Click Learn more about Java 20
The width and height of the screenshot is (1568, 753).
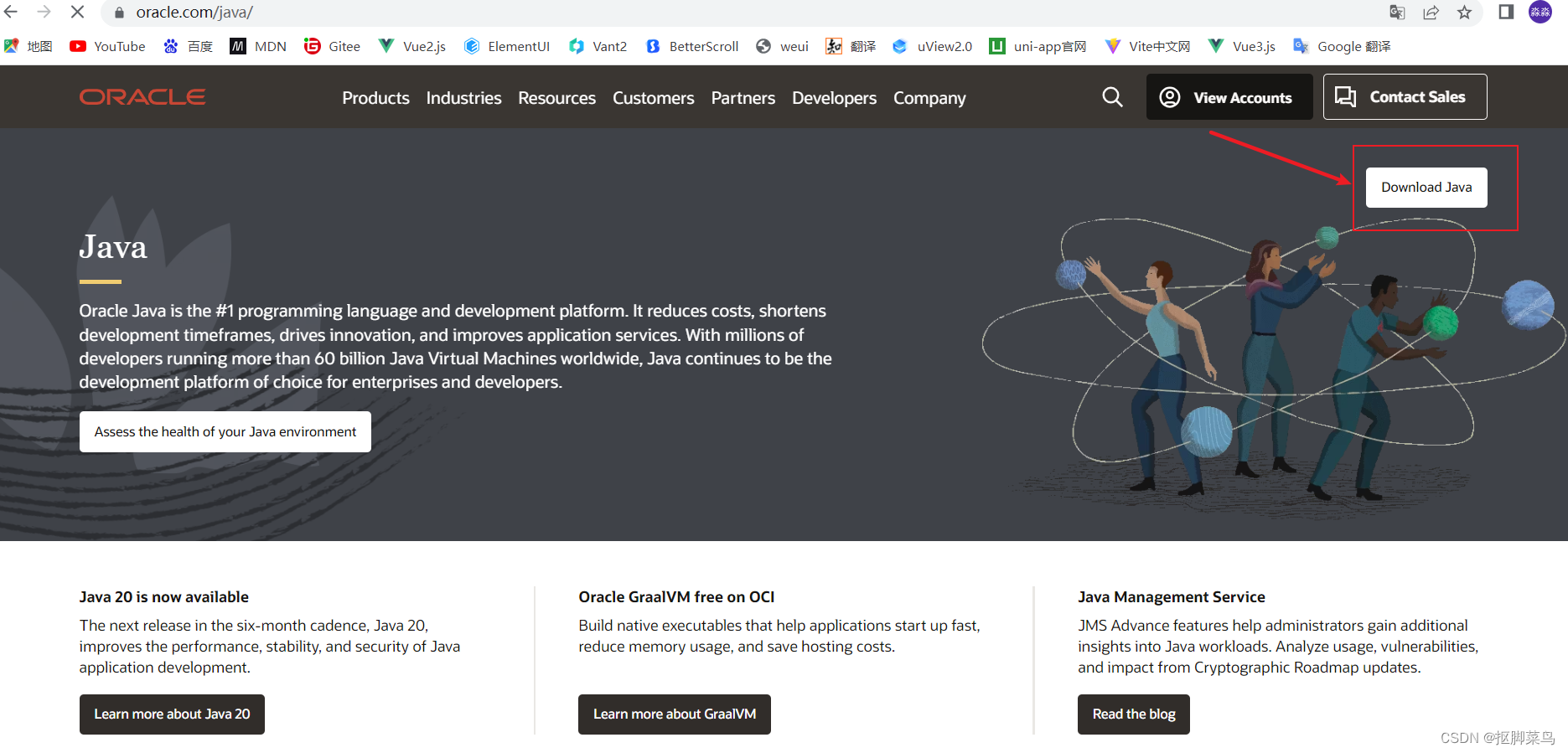pyautogui.click(x=172, y=714)
